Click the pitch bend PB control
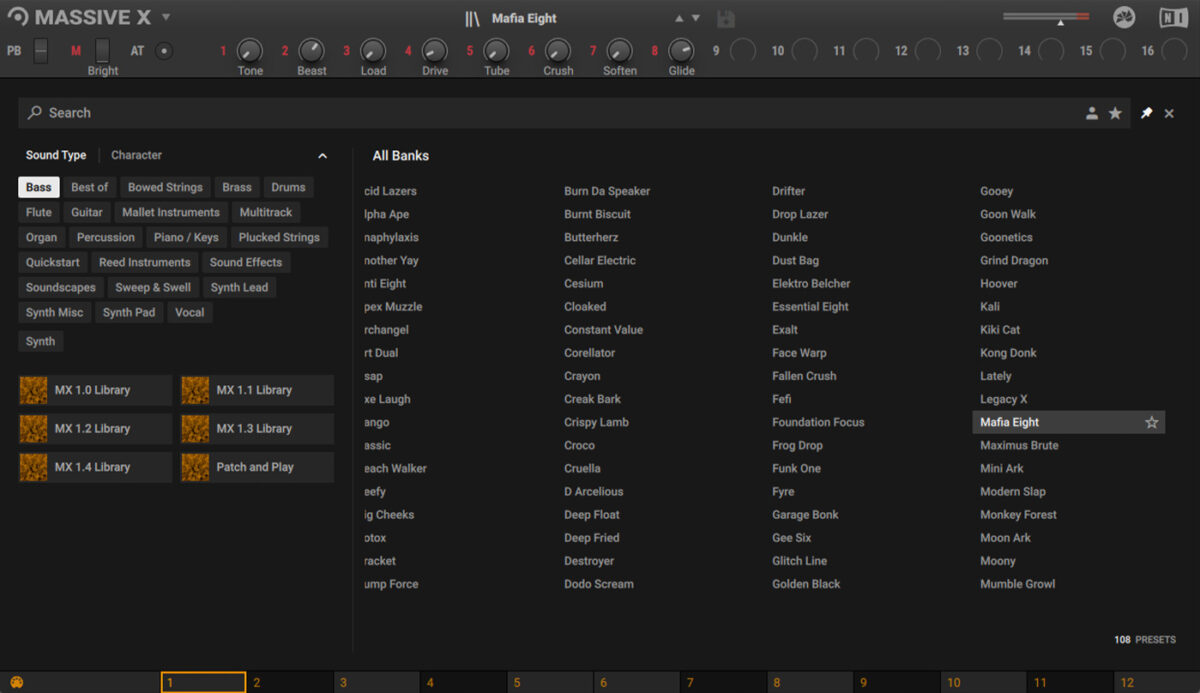 41,51
